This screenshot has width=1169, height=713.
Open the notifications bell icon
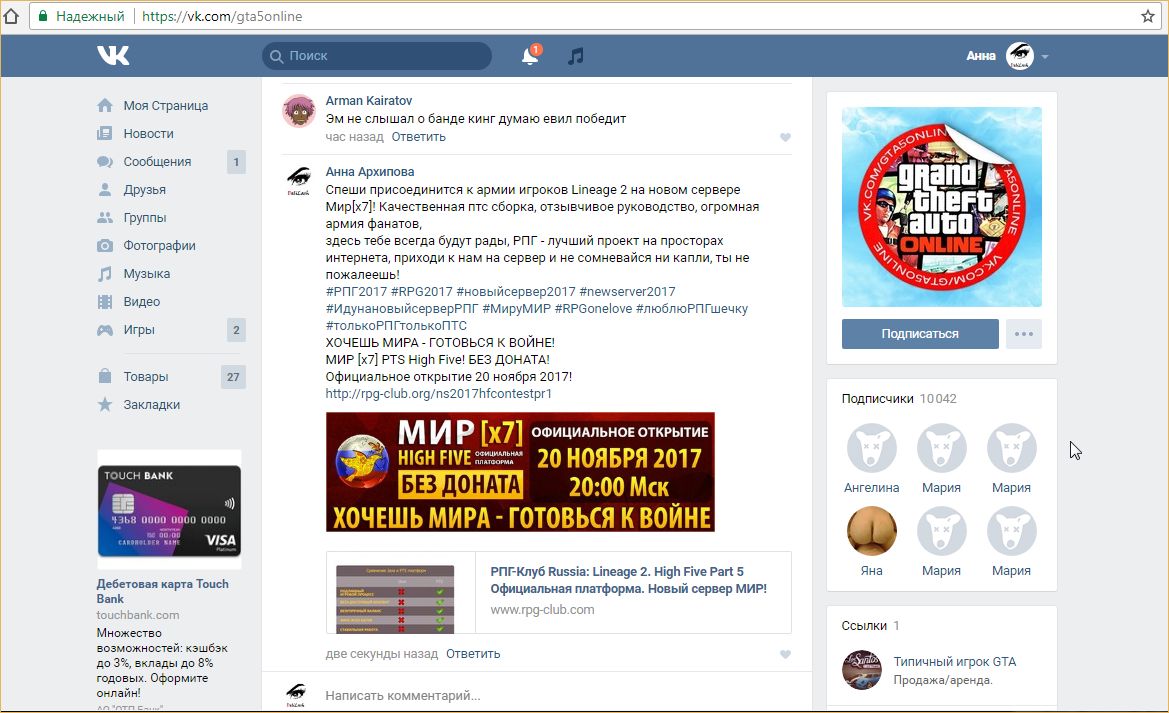click(530, 55)
